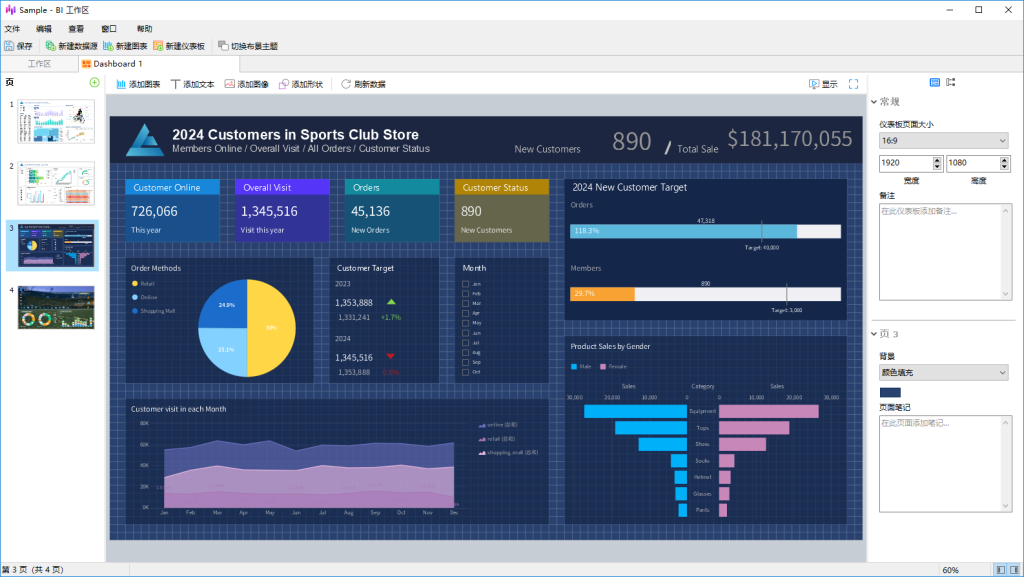Enable the Aug checkbox in Month list
Image resolution: width=1024 pixels, height=577 pixels.
(x=466, y=352)
